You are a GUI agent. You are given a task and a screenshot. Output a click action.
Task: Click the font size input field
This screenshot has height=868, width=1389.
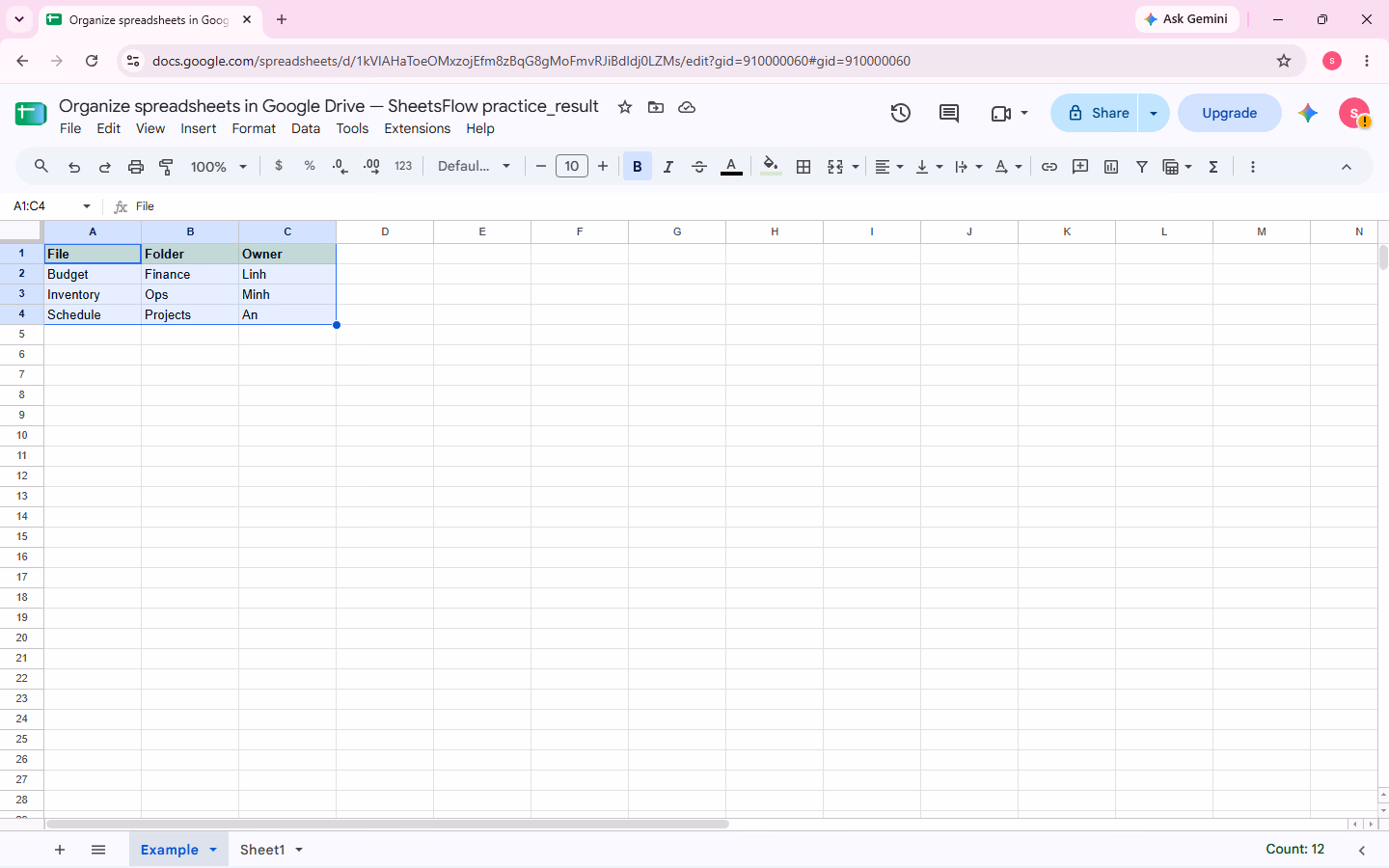click(x=572, y=166)
